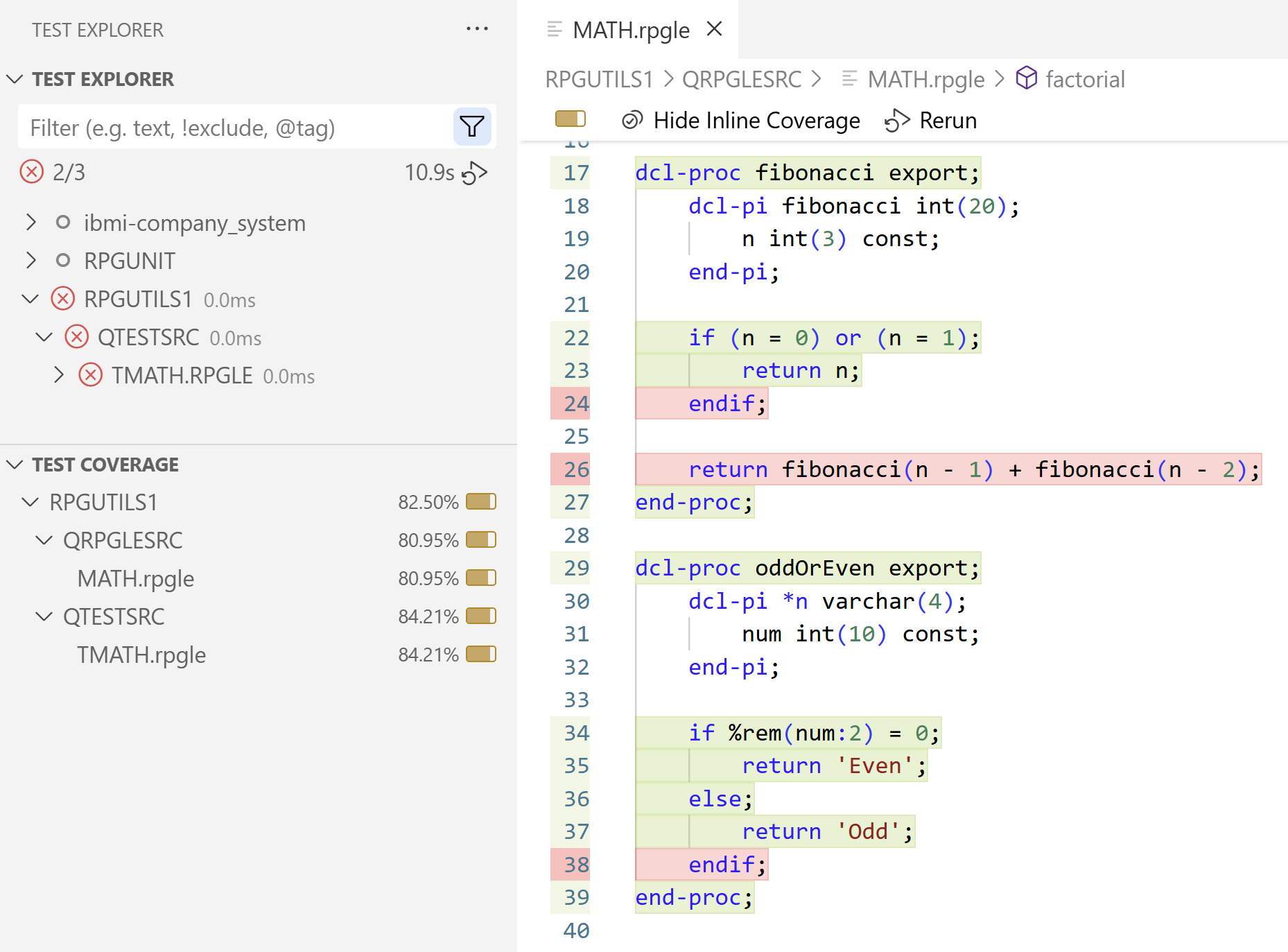Click the error icon beside TMATH.RPGLE
Screen dimensions: 1288x952
90,375
